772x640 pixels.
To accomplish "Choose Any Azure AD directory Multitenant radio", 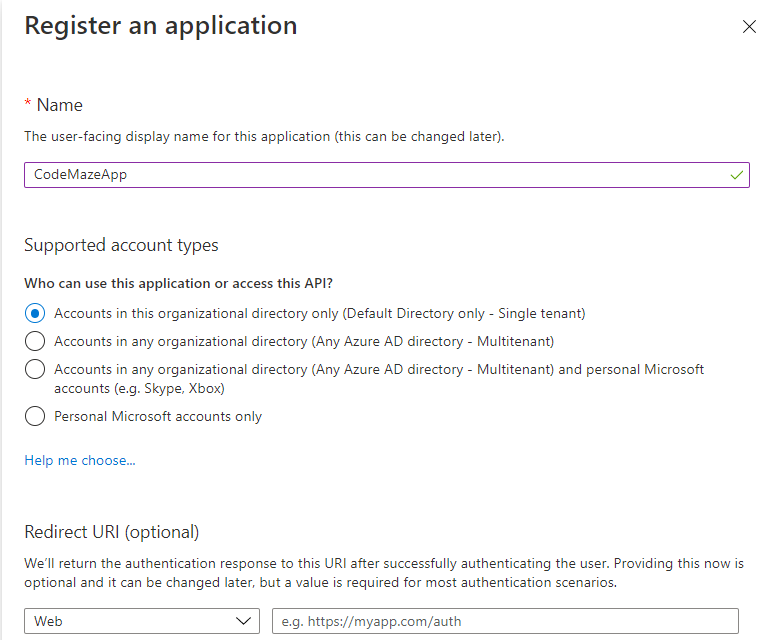I will coord(35,341).
